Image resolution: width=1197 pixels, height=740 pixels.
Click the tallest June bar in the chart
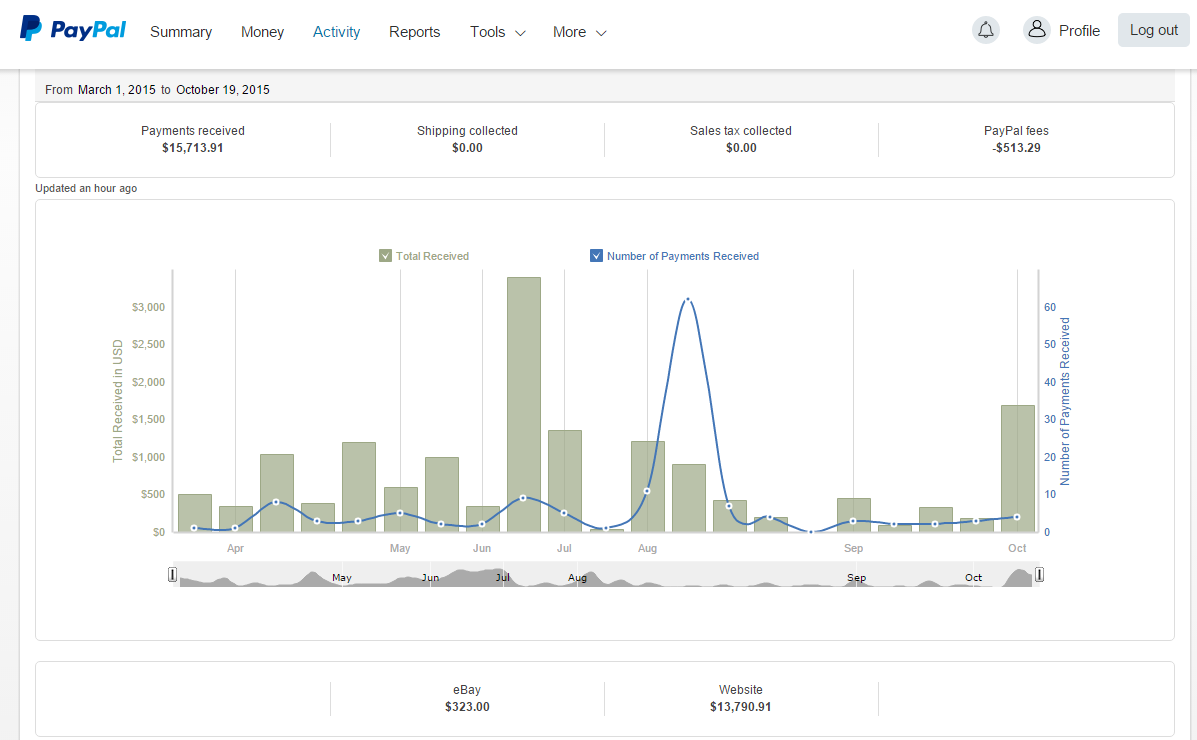(524, 404)
